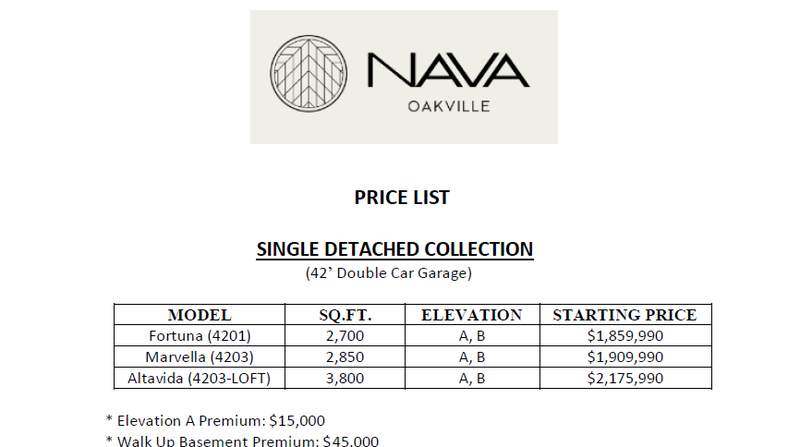
Task: Select the Altavida (4203-LOFT) model cell
Action: coord(199,378)
